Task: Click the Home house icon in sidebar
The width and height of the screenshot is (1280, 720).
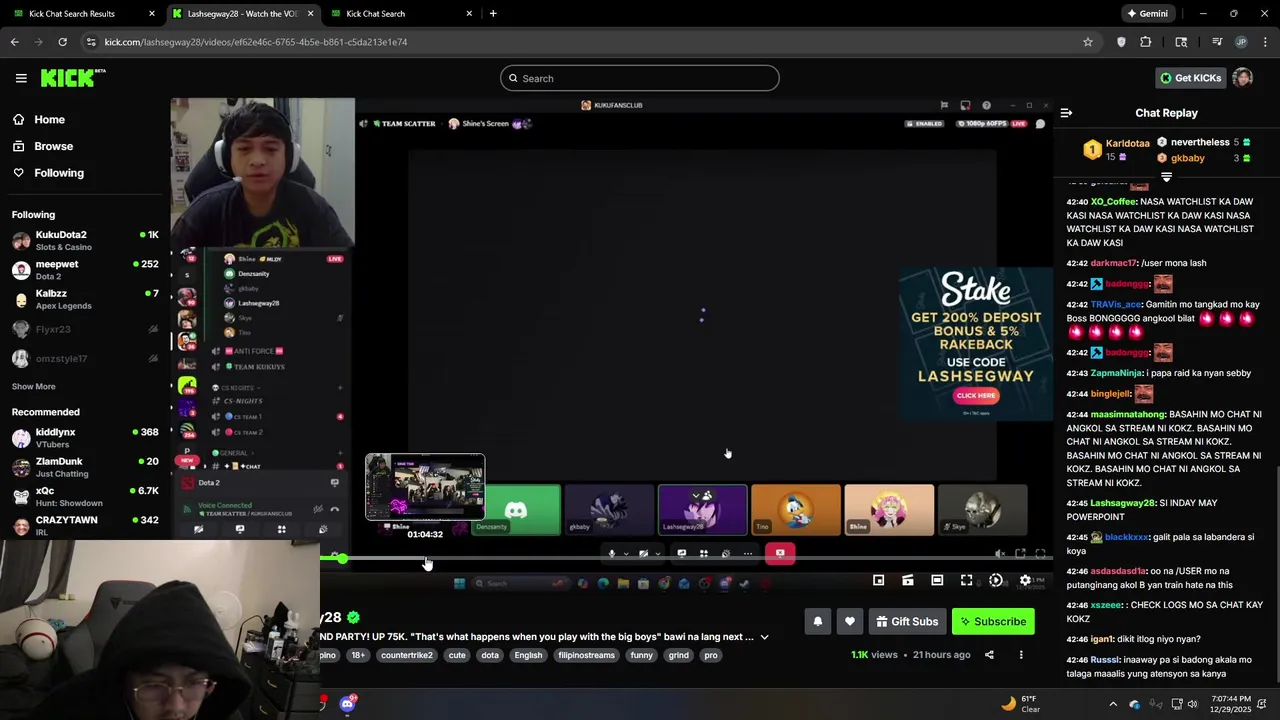Action: 19,120
